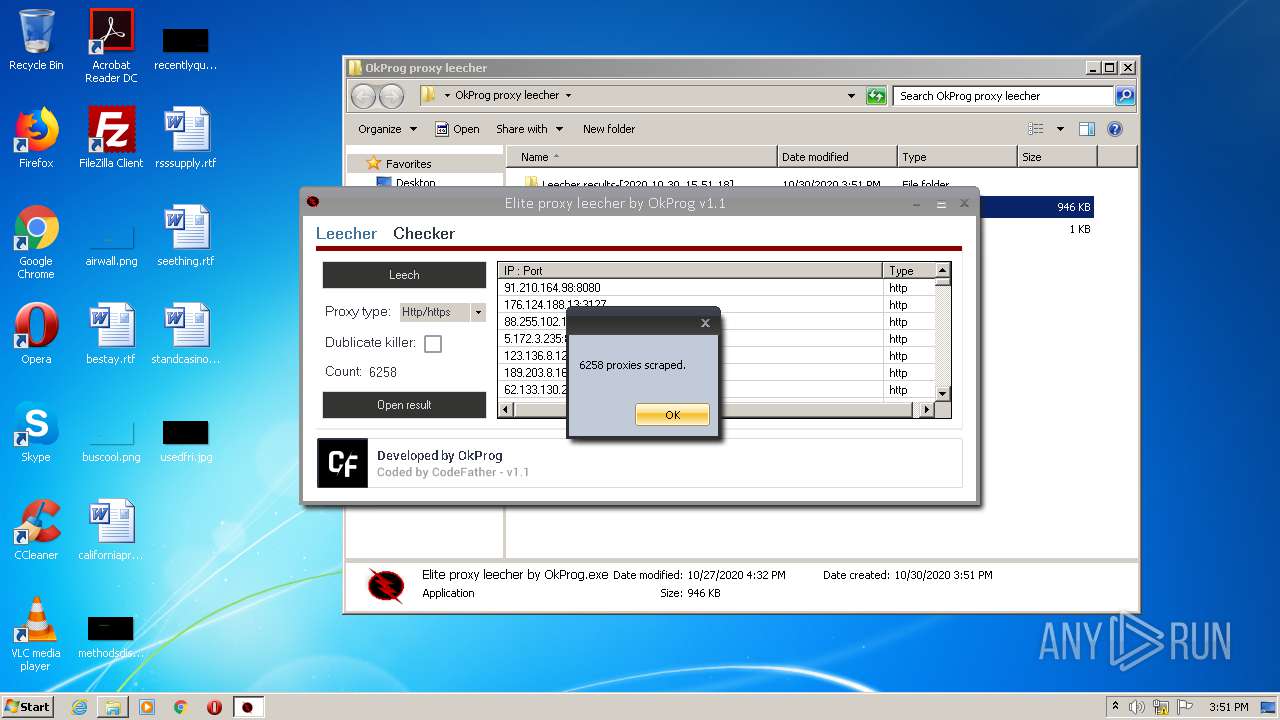Screen dimensions: 1280x720
Task: Refresh the Explorer folder view
Action: (876, 96)
